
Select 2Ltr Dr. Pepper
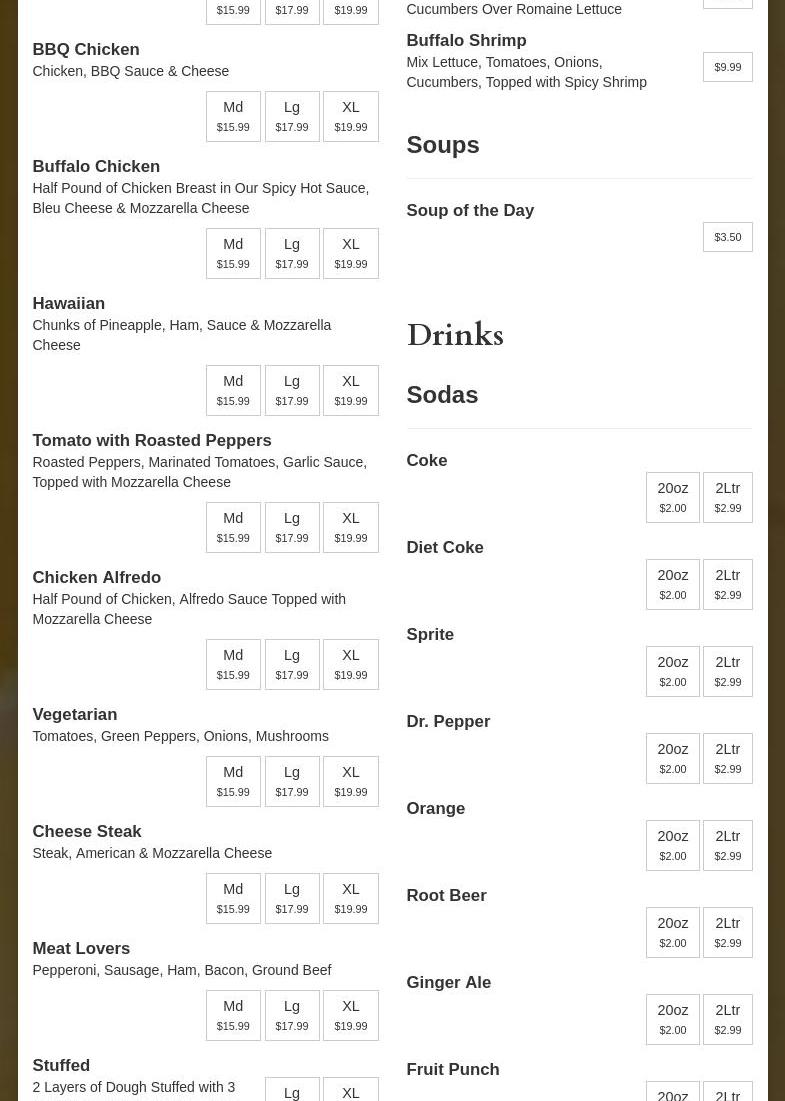[727, 758]
